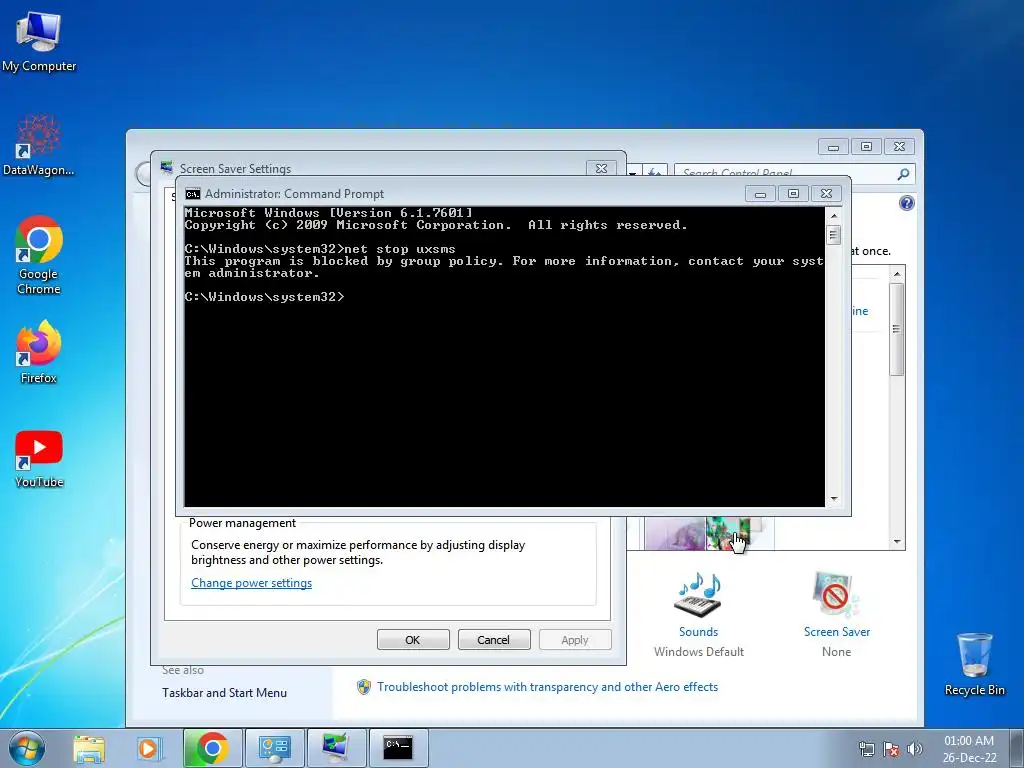The image size is (1024, 768).
Task: Open My Computer desktop icon
Action: (x=39, y=40)
